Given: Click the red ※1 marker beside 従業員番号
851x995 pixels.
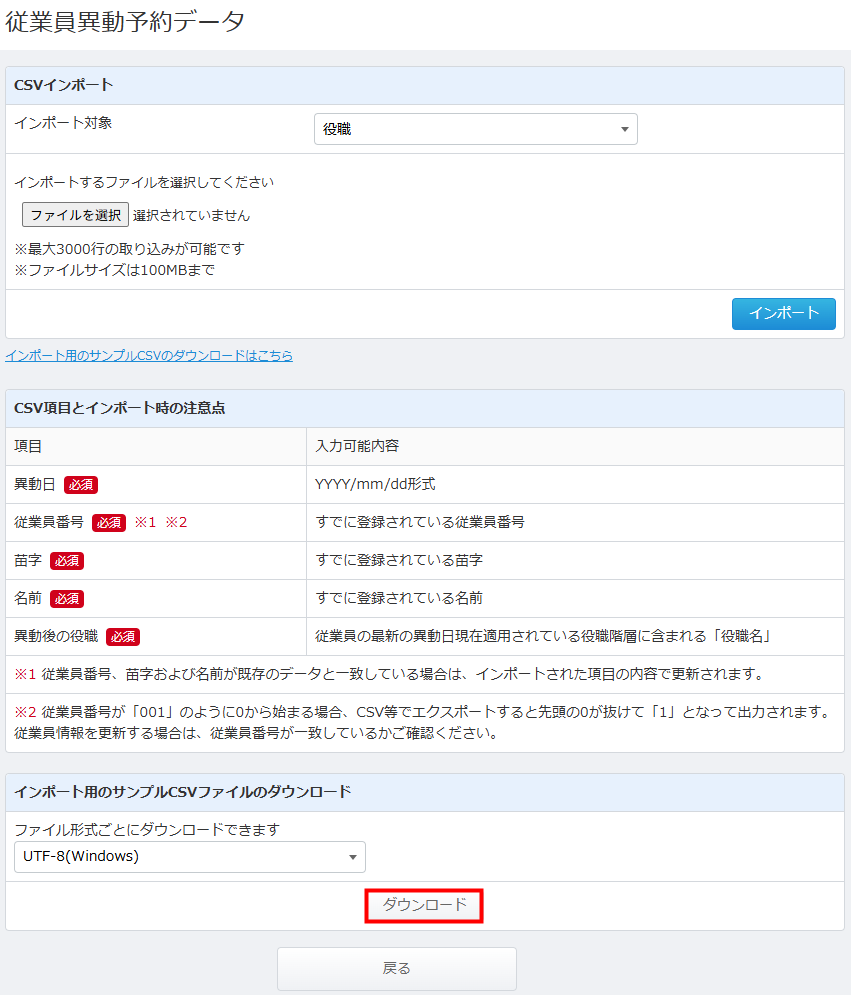Looking at the screenshot, I should tap(146, 523).
